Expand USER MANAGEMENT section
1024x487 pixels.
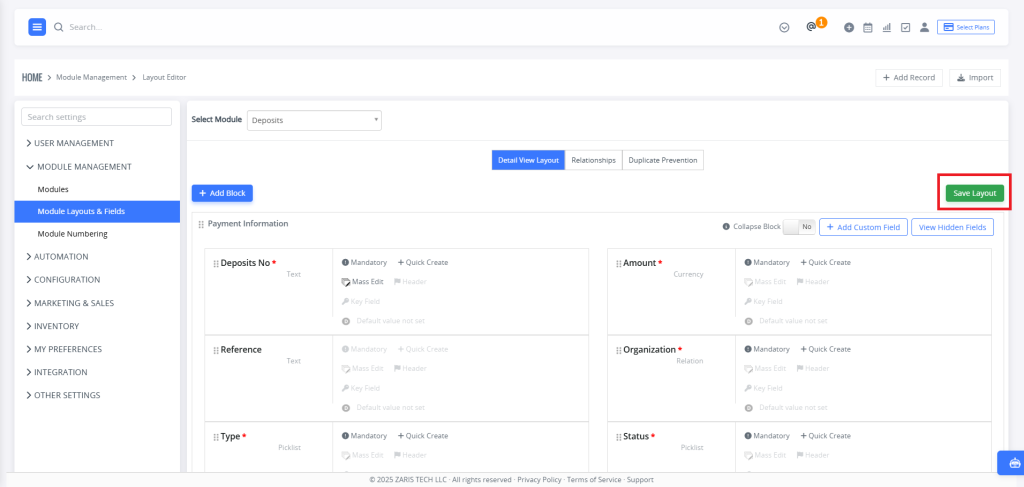[70, 143]
